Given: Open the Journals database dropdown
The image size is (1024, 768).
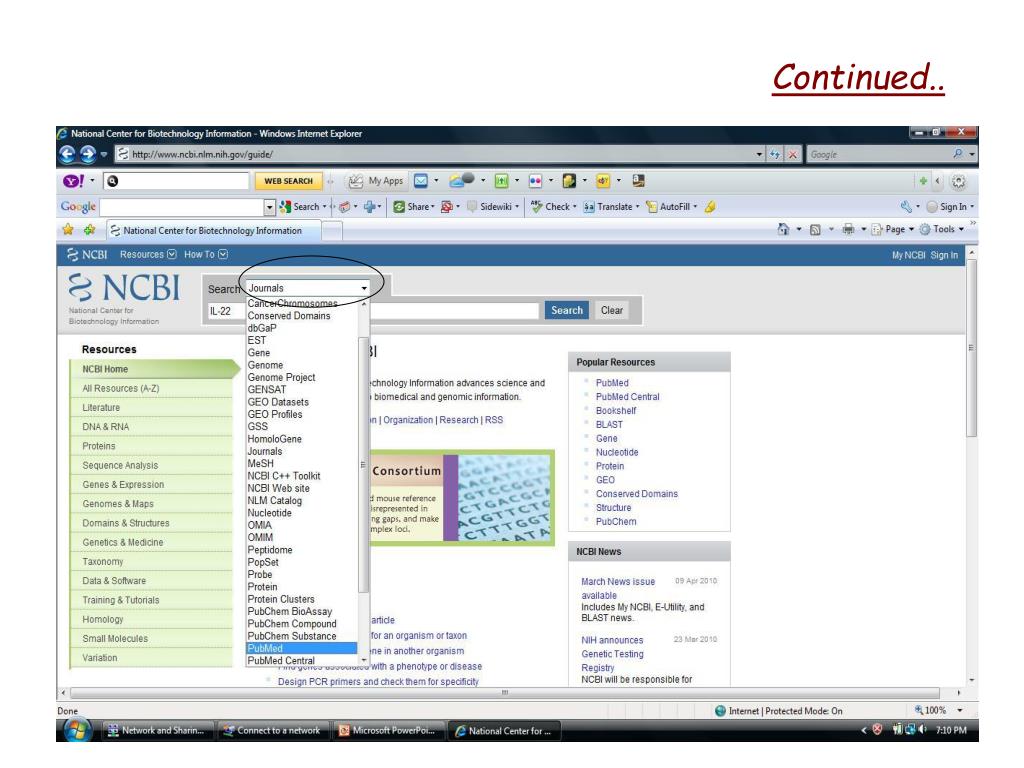Looking at the screenshot, I should (308, 288).
